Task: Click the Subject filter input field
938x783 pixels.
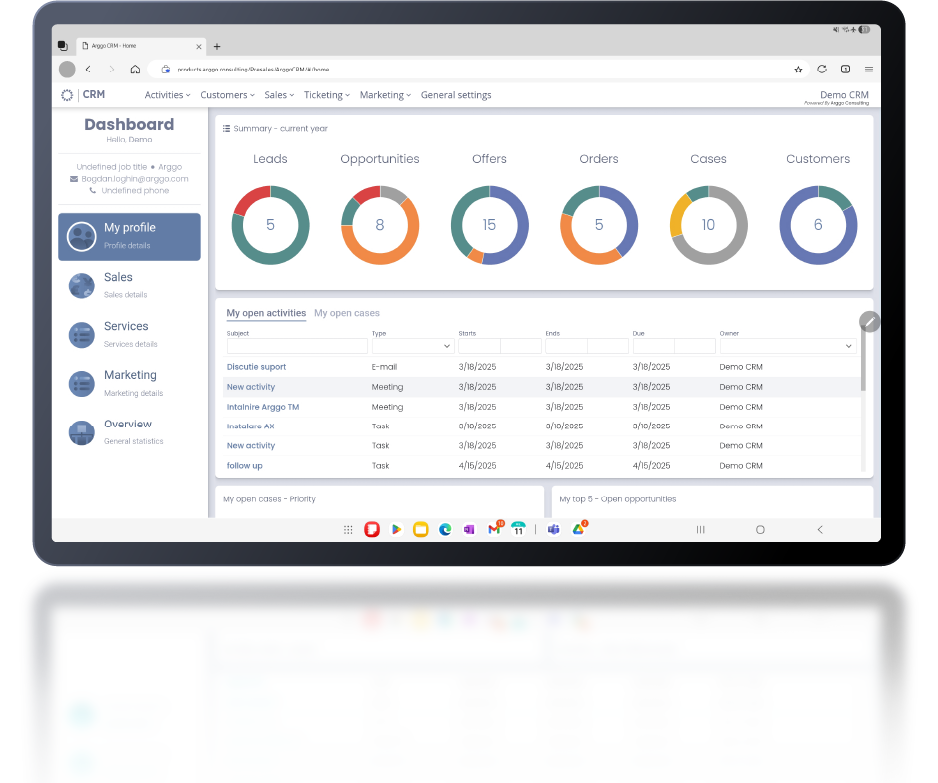Action: coord(297,346)
